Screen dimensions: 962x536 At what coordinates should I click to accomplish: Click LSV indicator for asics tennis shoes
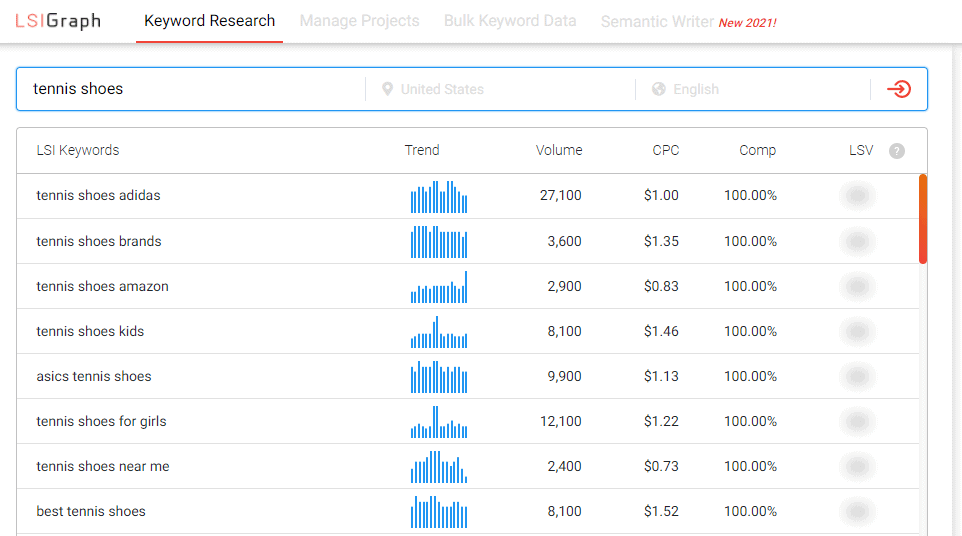(857, 376)
